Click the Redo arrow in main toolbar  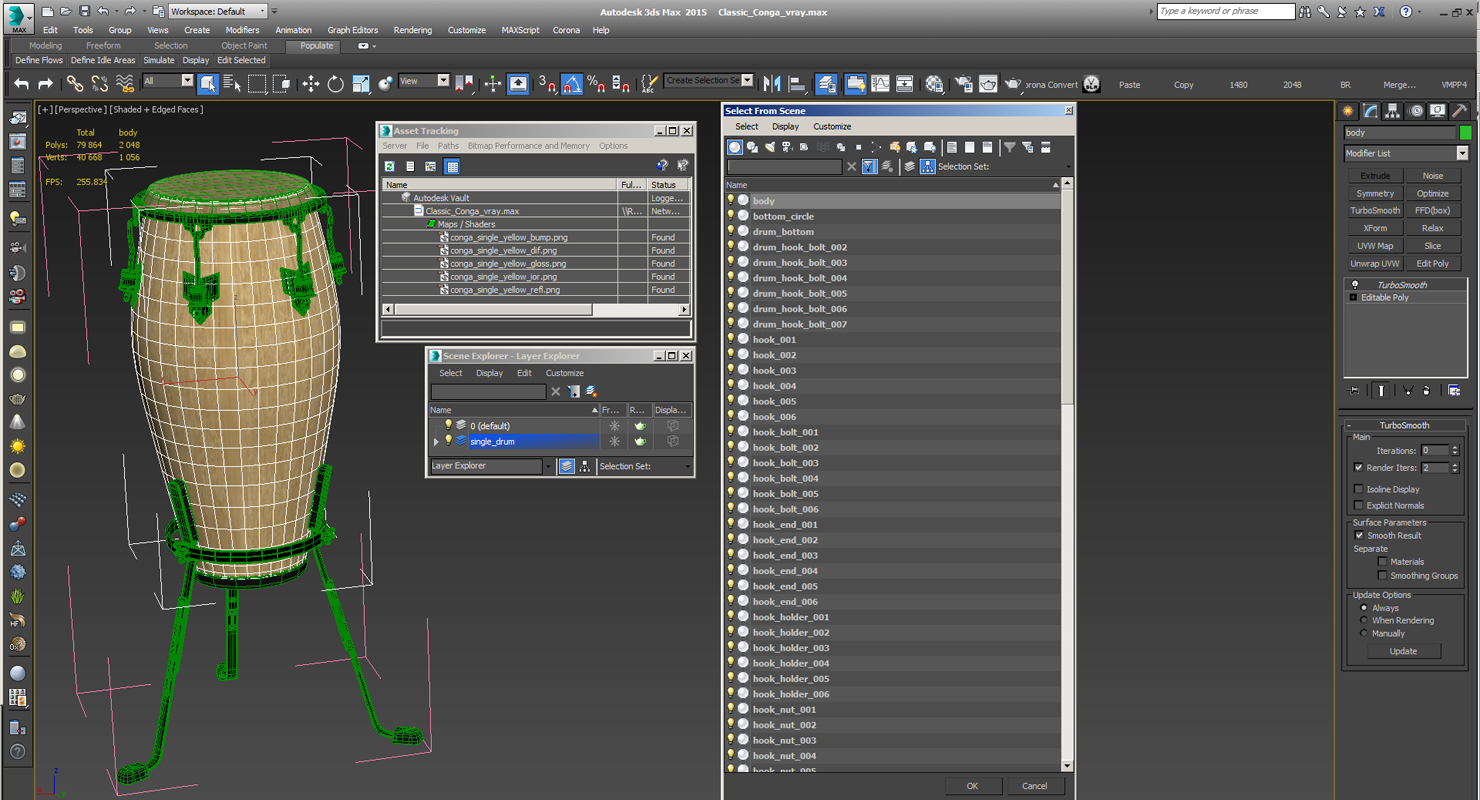pos(46,84)
